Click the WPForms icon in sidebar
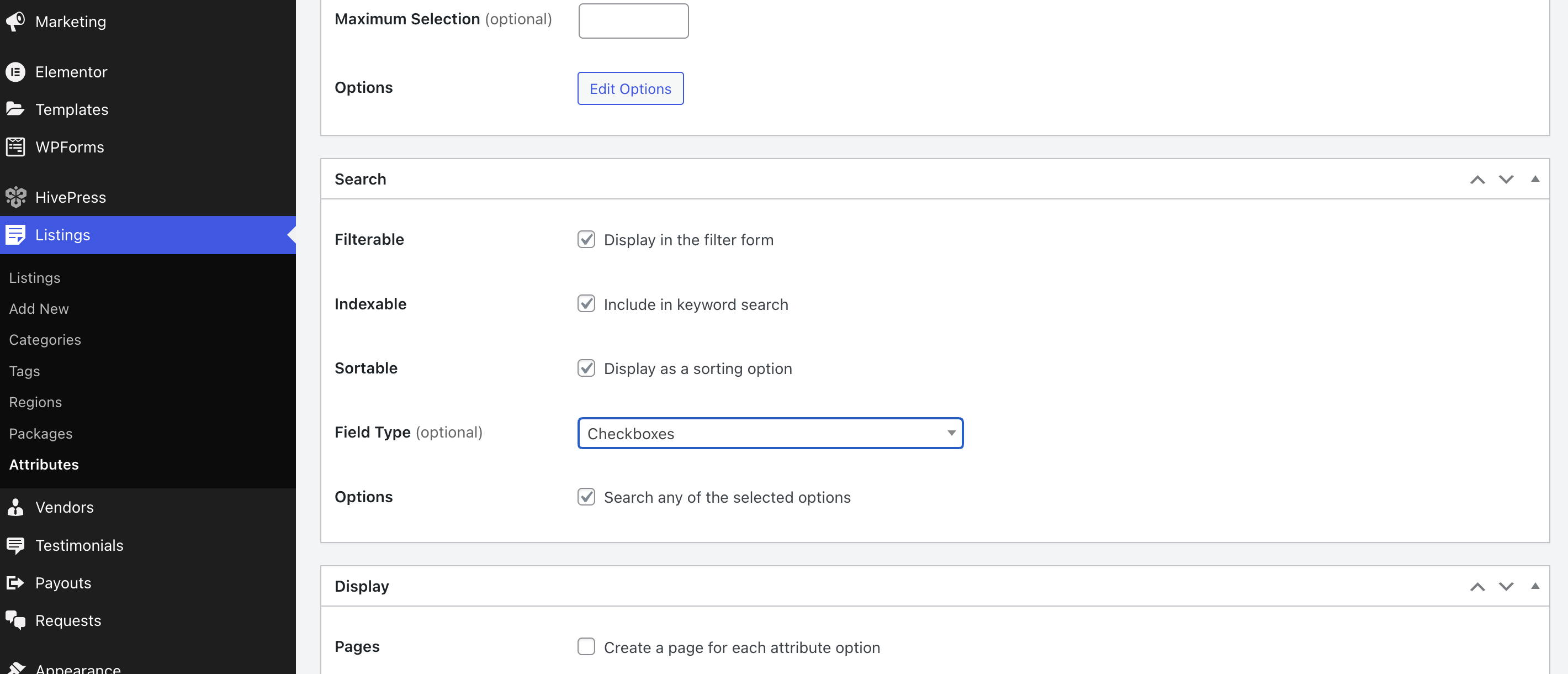The image size is (1568, 674). point(15,147)
